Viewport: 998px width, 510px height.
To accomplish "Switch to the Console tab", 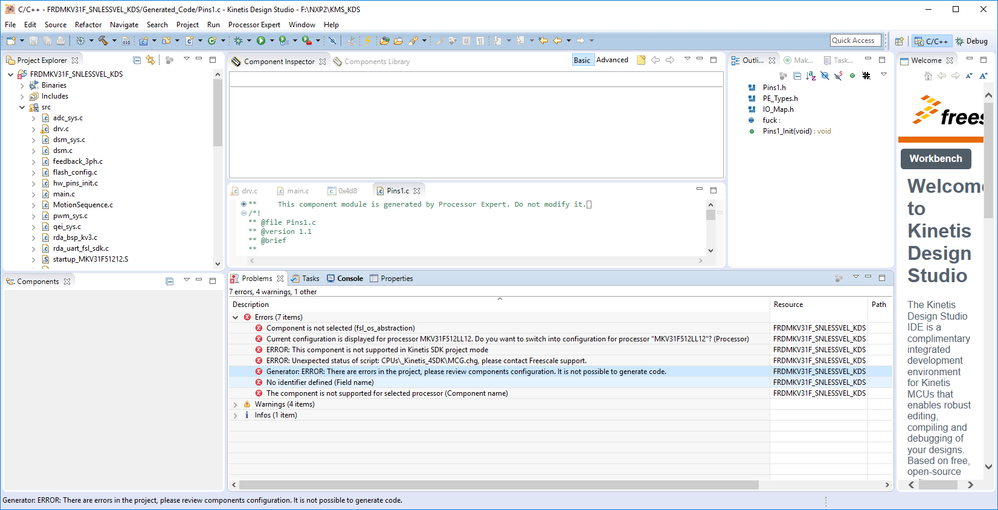I will pyautogui.click(x=344, y=278).
